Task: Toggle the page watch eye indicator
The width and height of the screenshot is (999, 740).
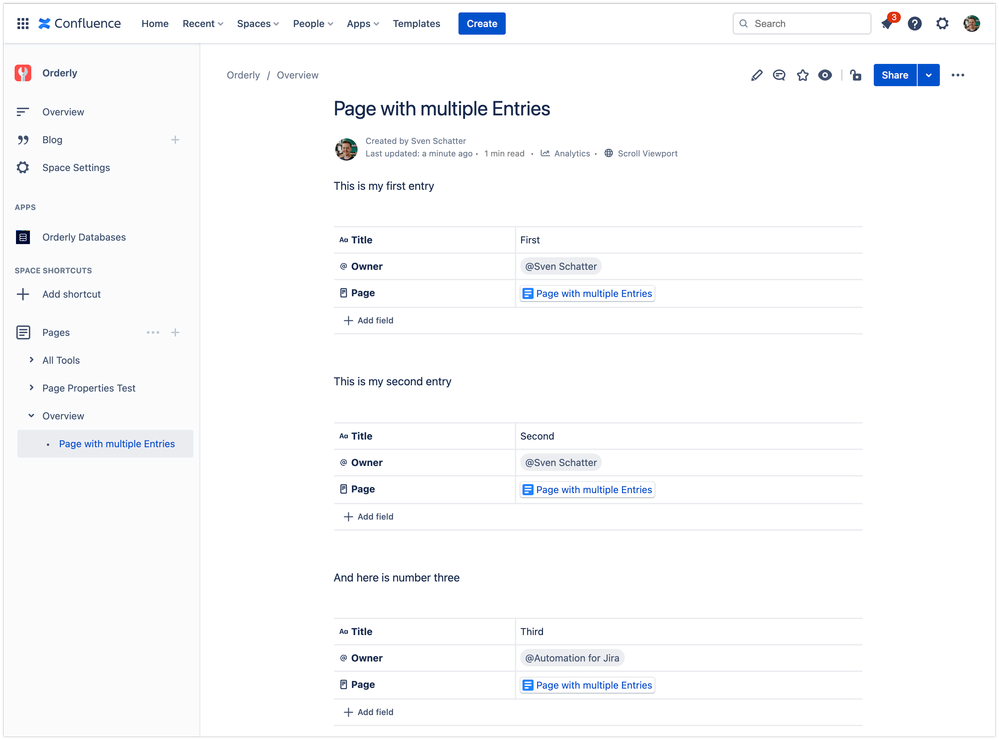Action: [824, 75]
